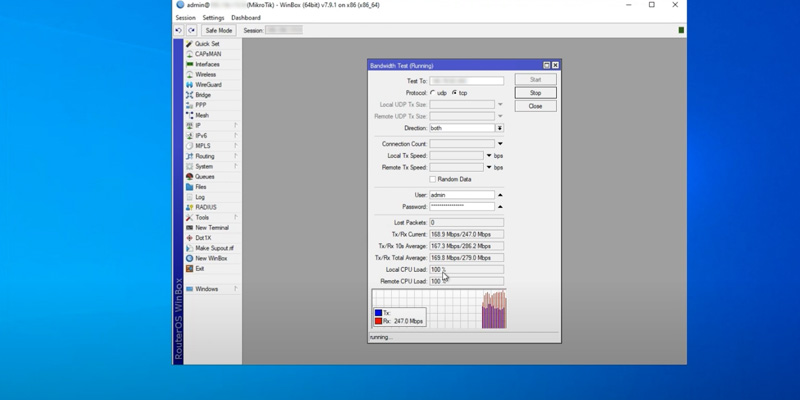This screenshot has width=800, height=400.
Task: Expand the Routing submenu
Action: coord(236,156)
